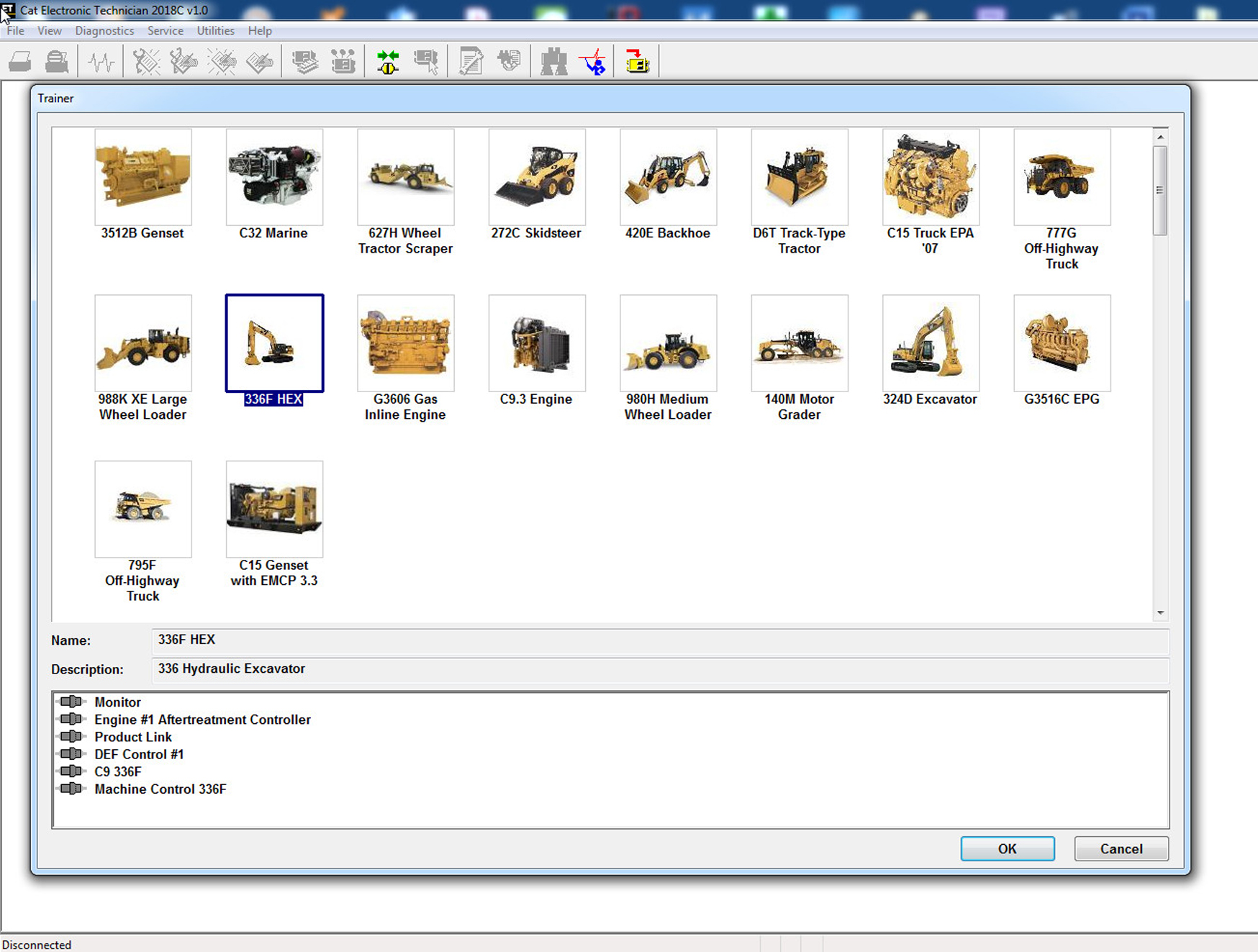Select the DEF Control #1 tree item
The image size is (1258, 952).
[139, 754]
